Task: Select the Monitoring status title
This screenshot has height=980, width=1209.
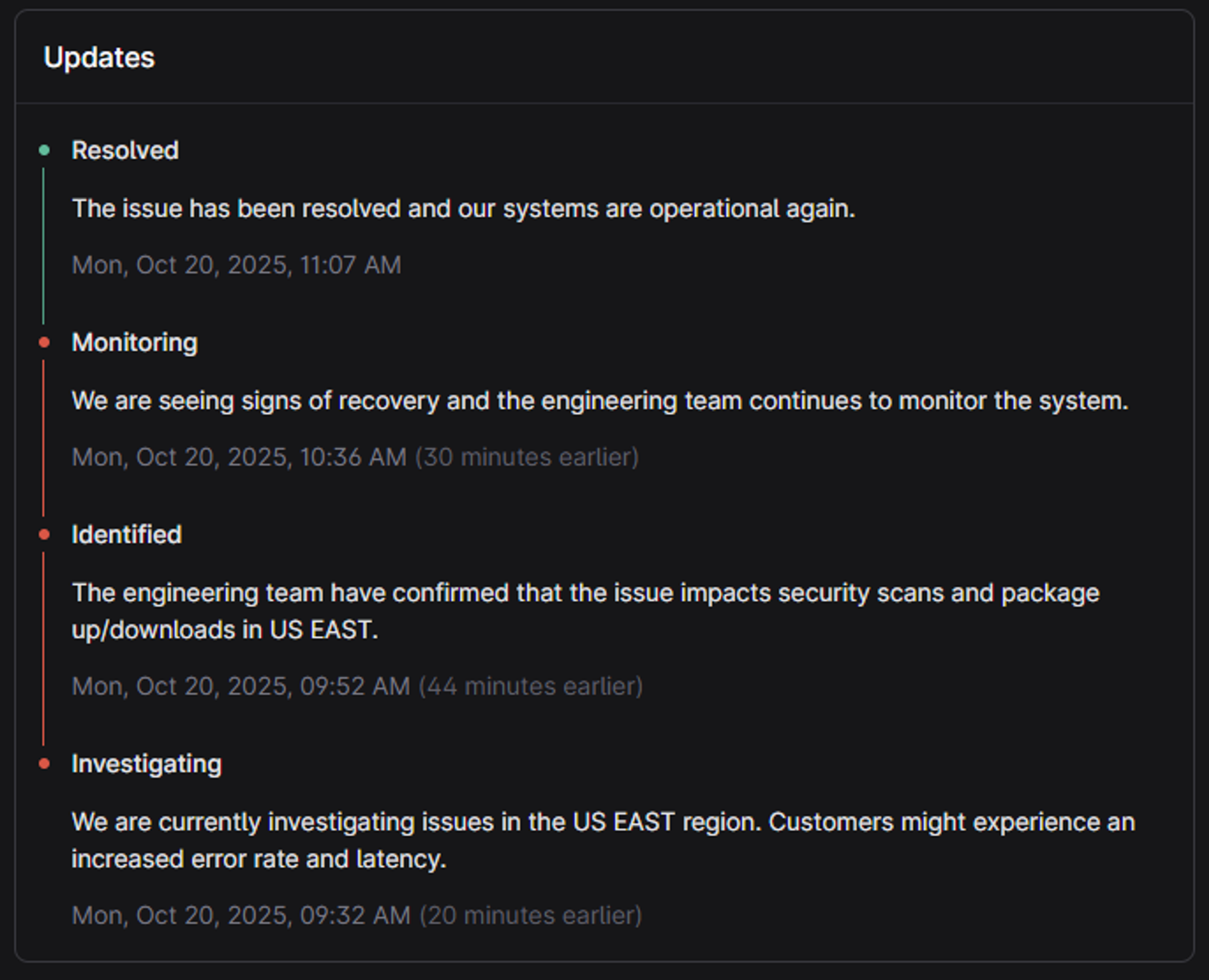Action: pos(134,343)
